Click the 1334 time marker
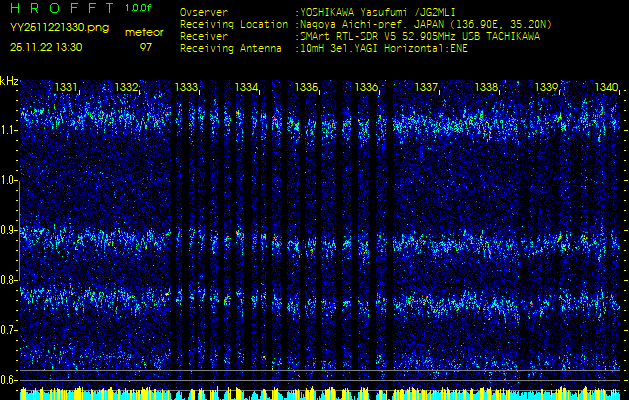629x400 pixels. pyautogui.click(x=247, y=88)
